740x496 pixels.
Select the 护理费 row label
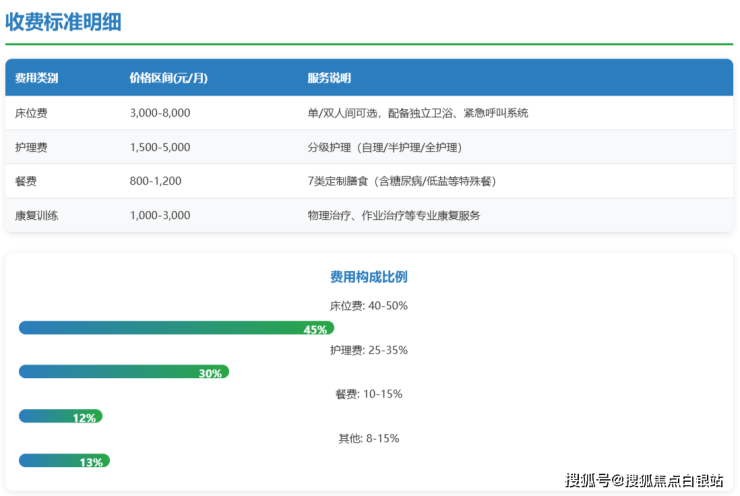[x=30, y=147]
